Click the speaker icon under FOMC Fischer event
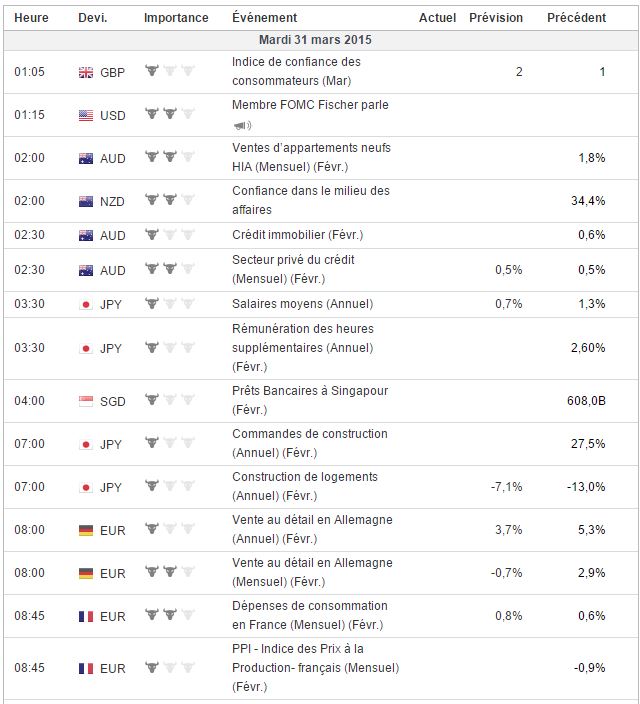640x704 pixels. (x=241, y=125)
